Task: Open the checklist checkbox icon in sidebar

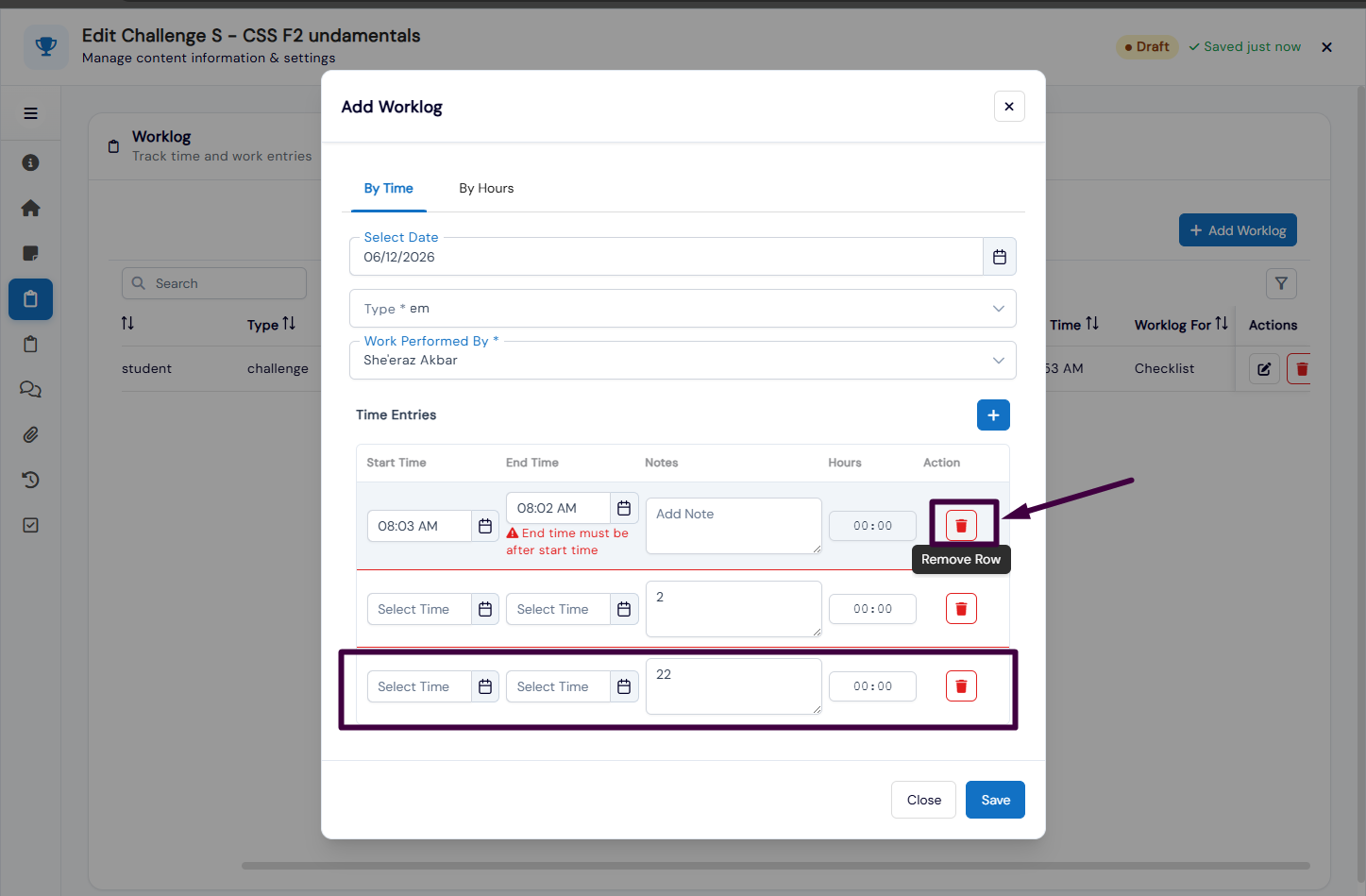Action: coord(30,525)
